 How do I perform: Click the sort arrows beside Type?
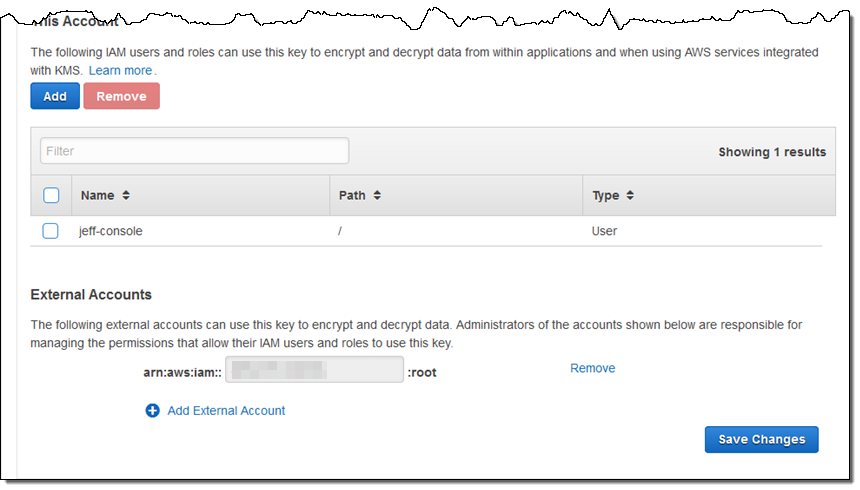click(x=630, y=196)
